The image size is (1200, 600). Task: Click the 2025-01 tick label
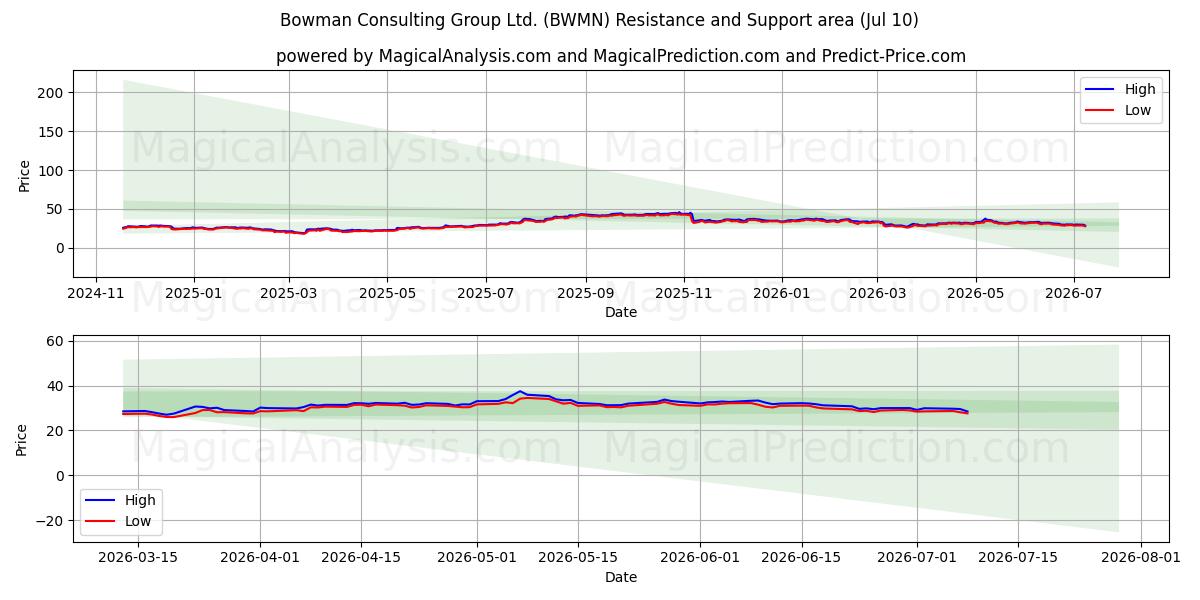(x=193, y=293)
